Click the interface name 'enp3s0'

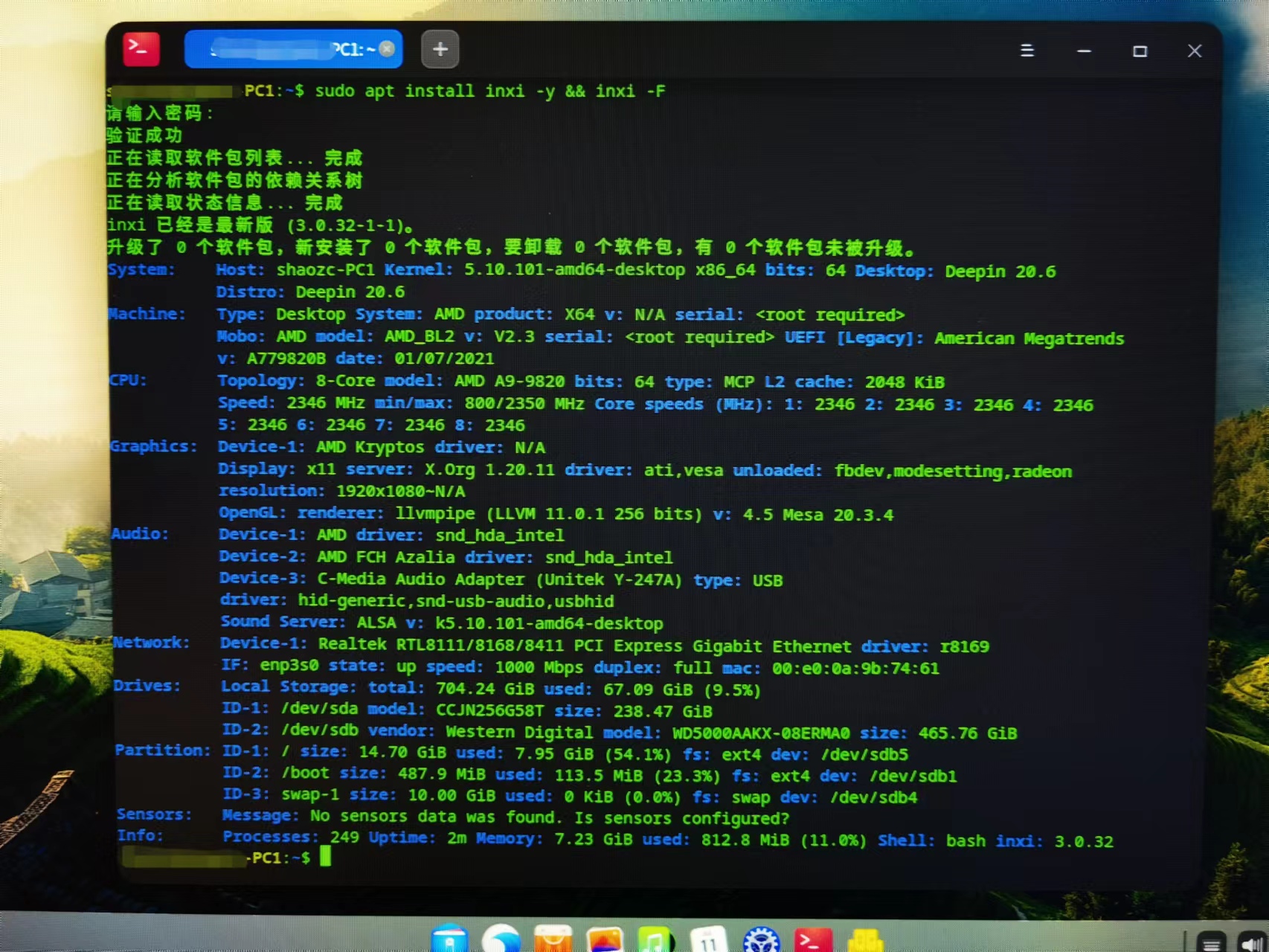click(289, 665)
